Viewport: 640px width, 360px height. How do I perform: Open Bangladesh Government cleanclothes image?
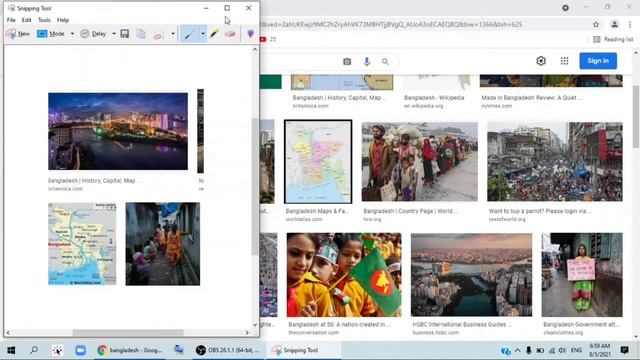(582, 275)
